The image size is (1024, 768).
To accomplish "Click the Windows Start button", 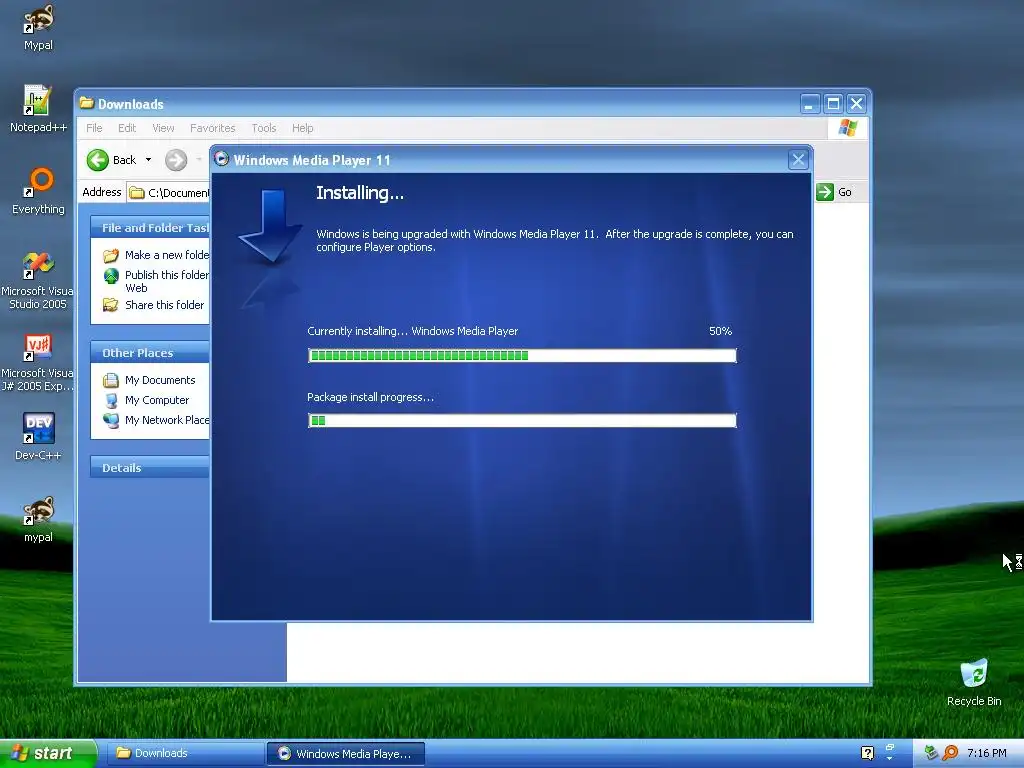I will pos(48,753).
